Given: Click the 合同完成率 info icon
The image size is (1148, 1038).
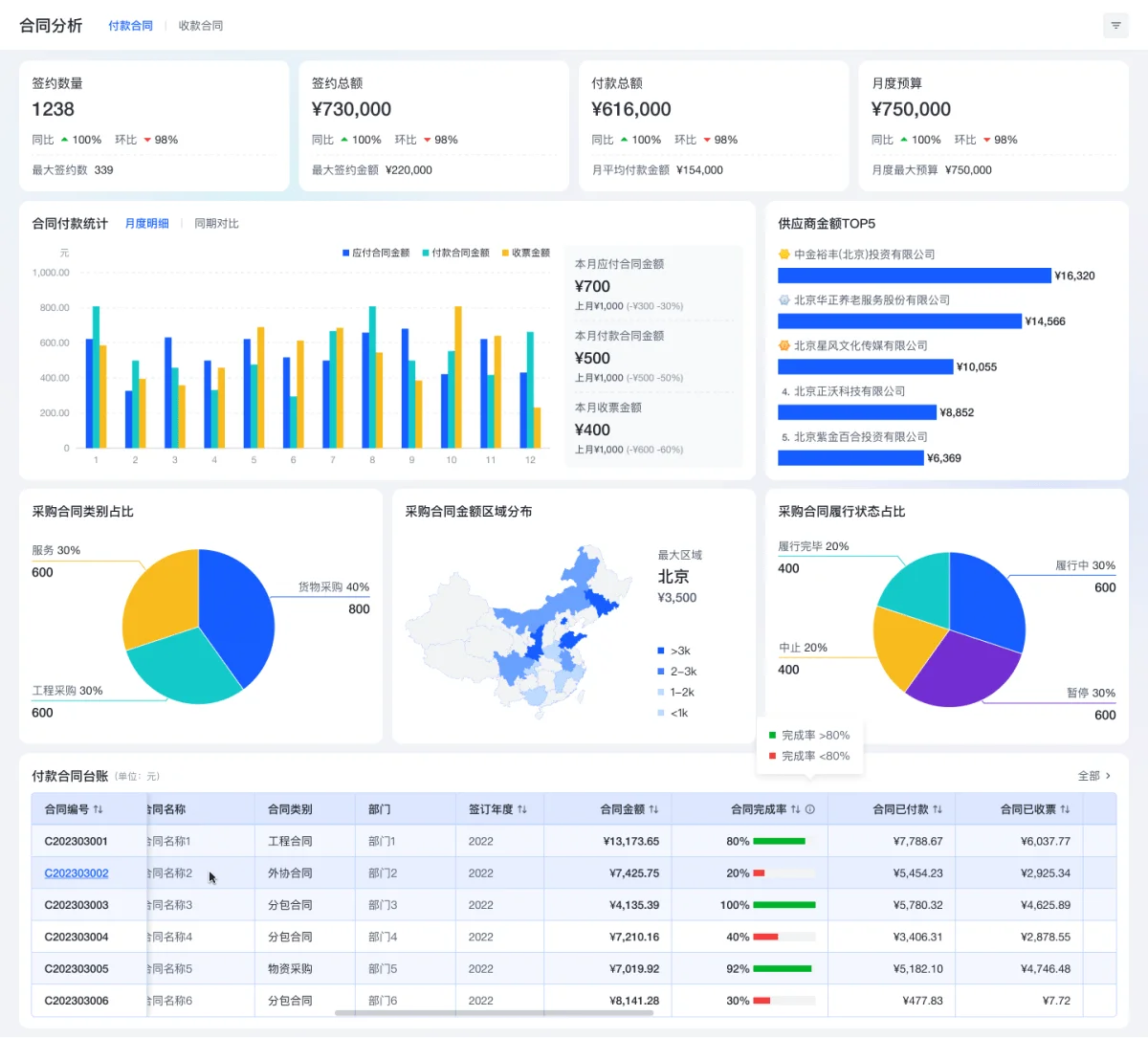Looking at the screenshot, I should [x=810, y=809].
